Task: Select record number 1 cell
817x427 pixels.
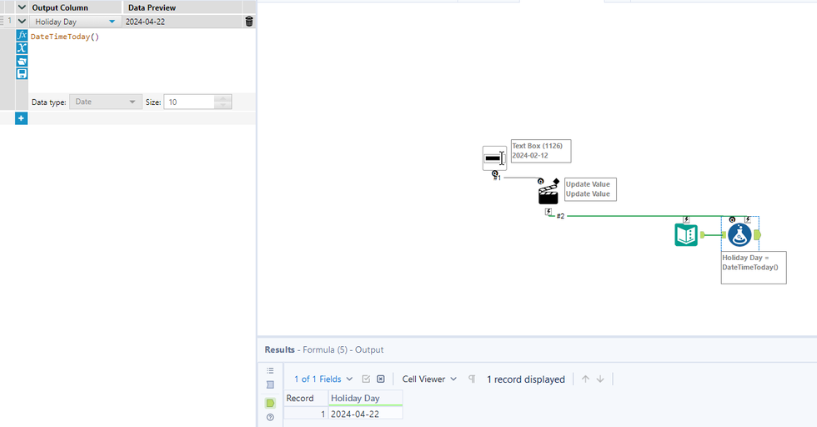Action: tap(305, 414)
